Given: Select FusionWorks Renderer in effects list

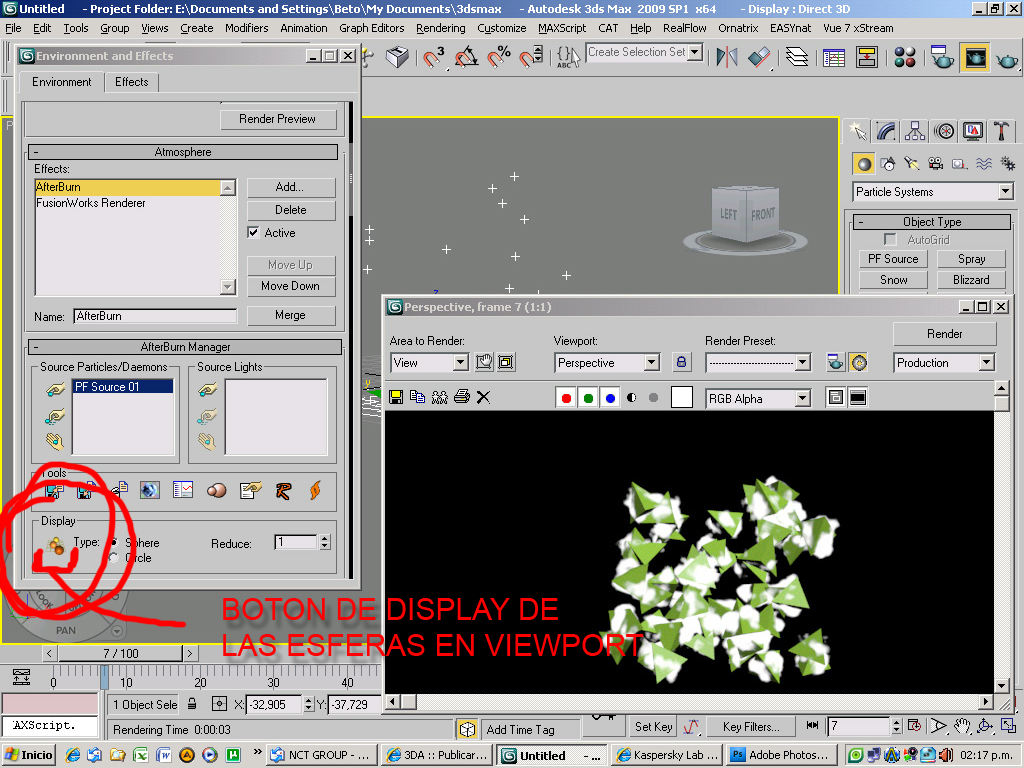Looking at the screenshot, I should point(128,203).
